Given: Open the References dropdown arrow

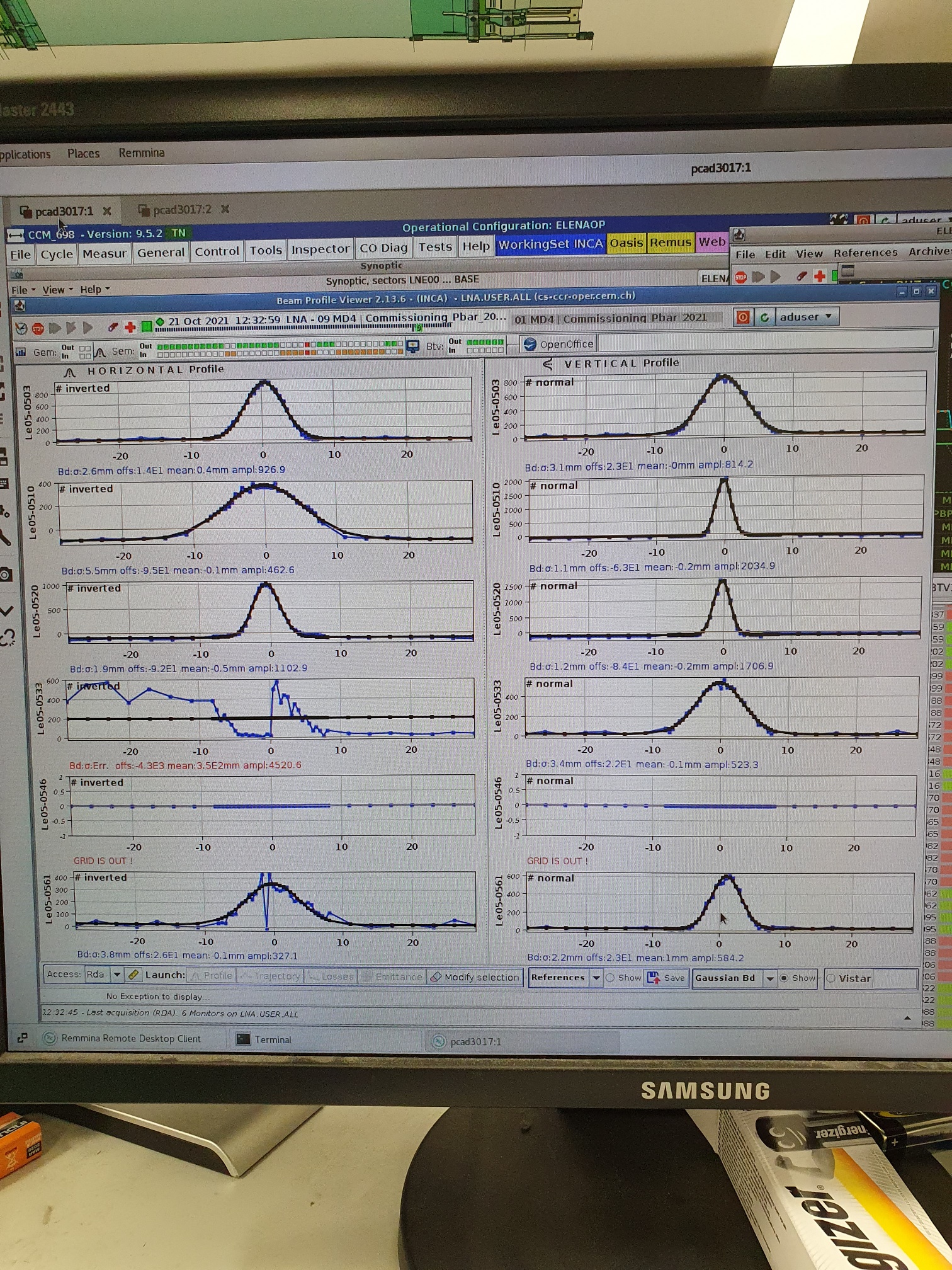Looking at the screenshot, I should pyautogui.click(x=596, y=978).
